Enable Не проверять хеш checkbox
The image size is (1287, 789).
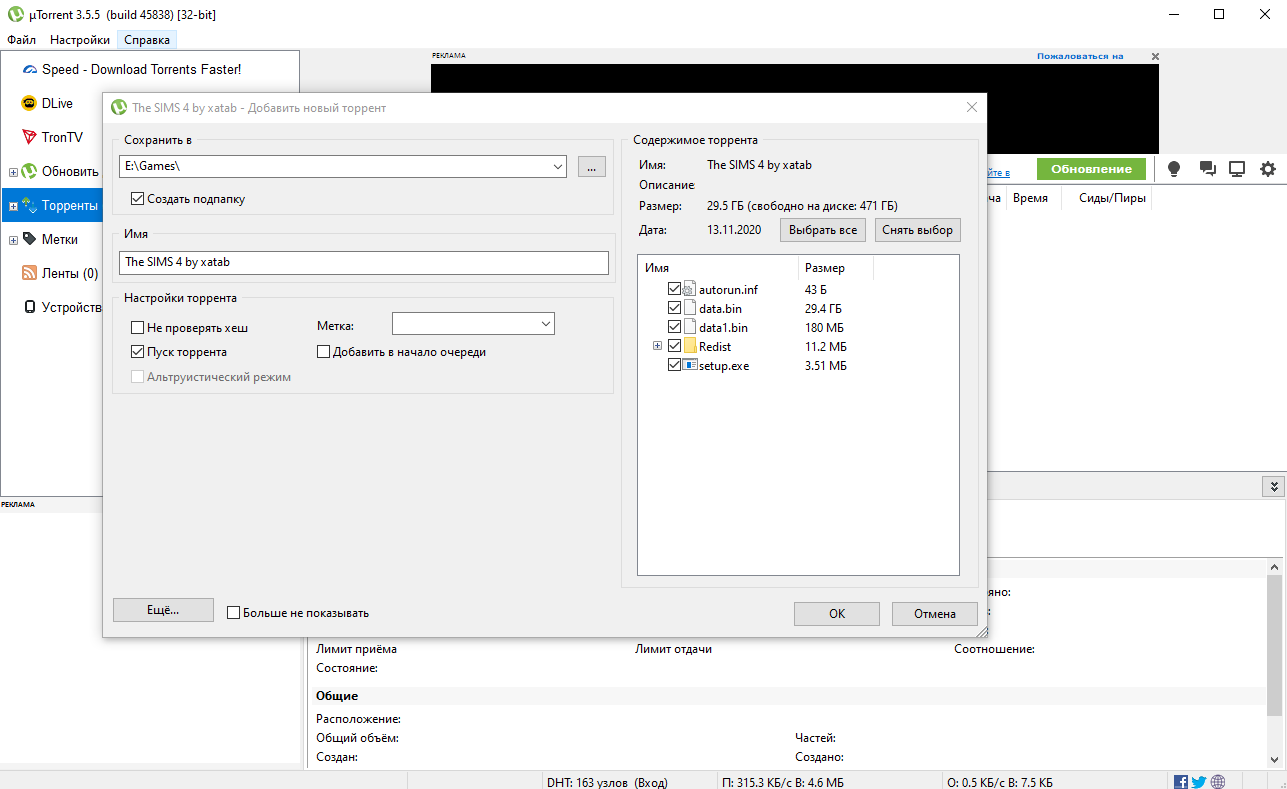138,327
